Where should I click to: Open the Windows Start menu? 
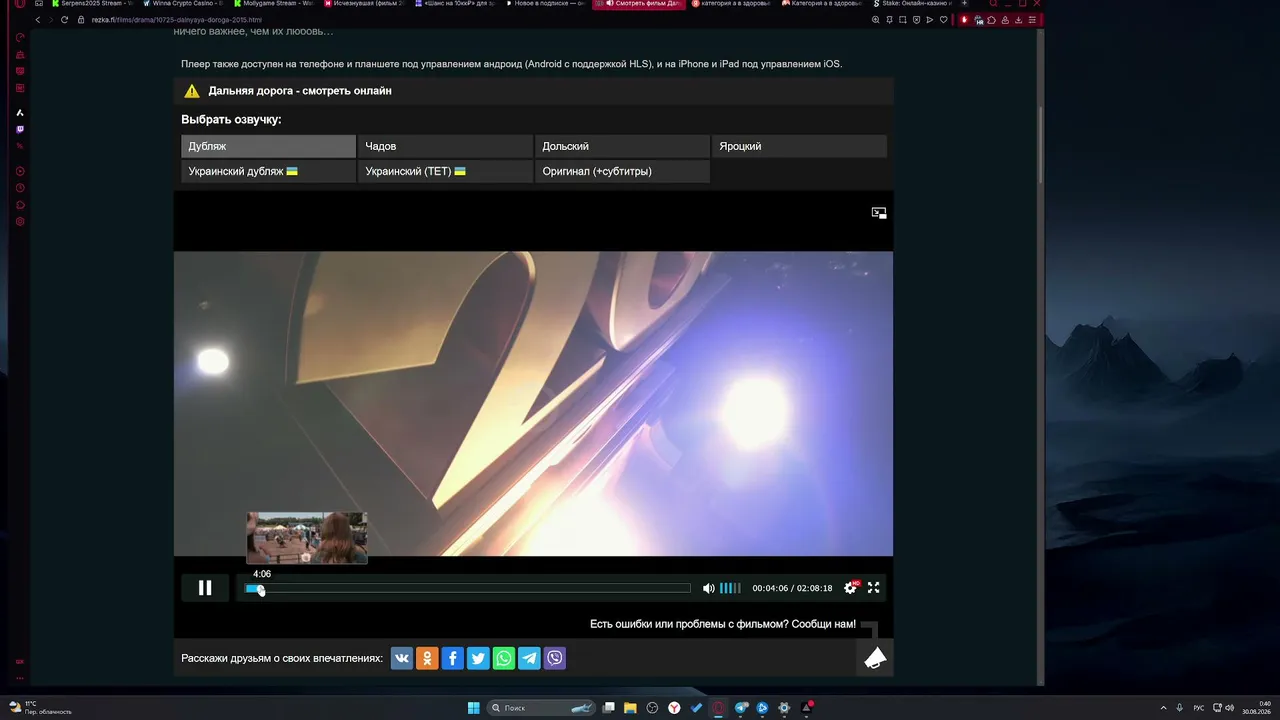(473, 708)
